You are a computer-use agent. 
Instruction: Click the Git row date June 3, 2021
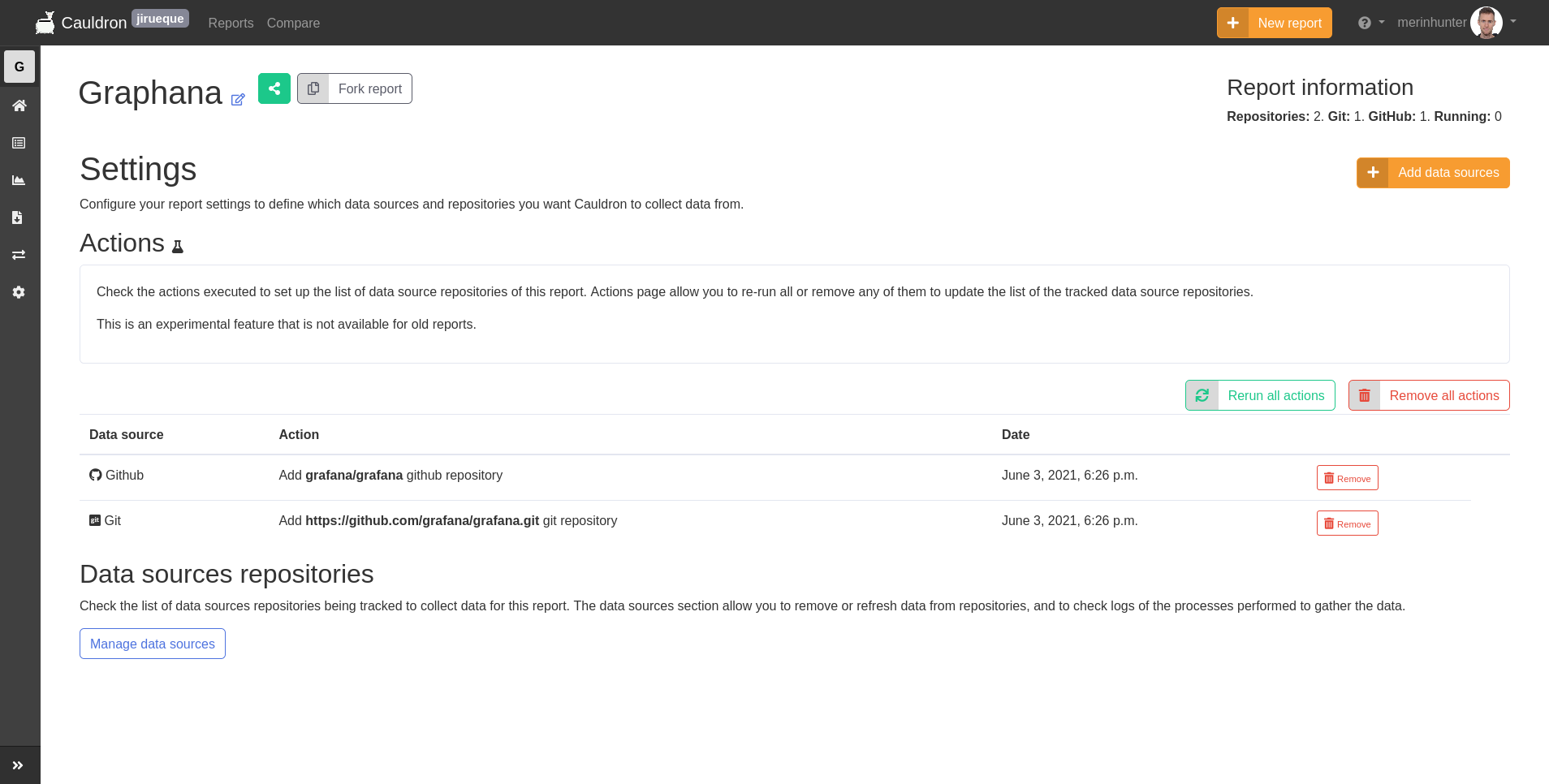coord(1069,521)
